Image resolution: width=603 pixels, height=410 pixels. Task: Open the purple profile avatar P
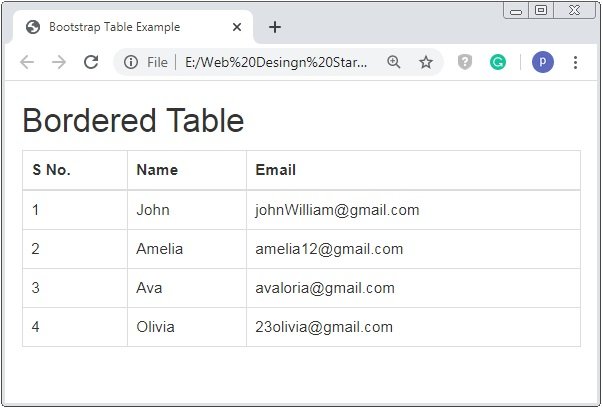[x=543, y=62]
